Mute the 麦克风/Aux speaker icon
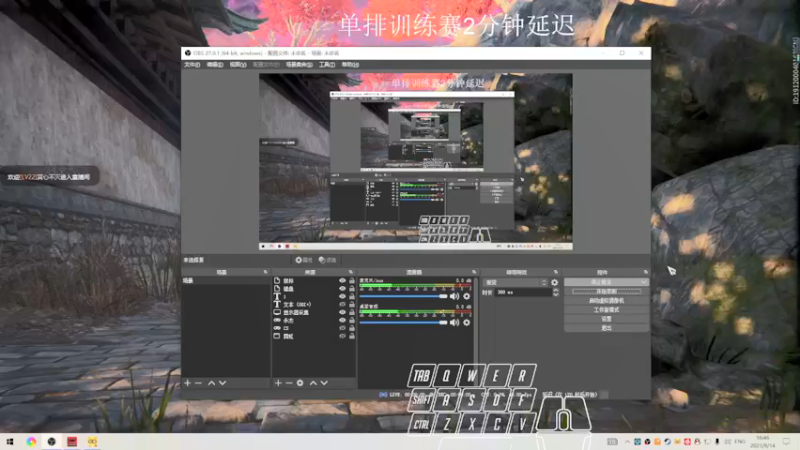The height and width of the screenshot is (450, 800). coord(455,296)
